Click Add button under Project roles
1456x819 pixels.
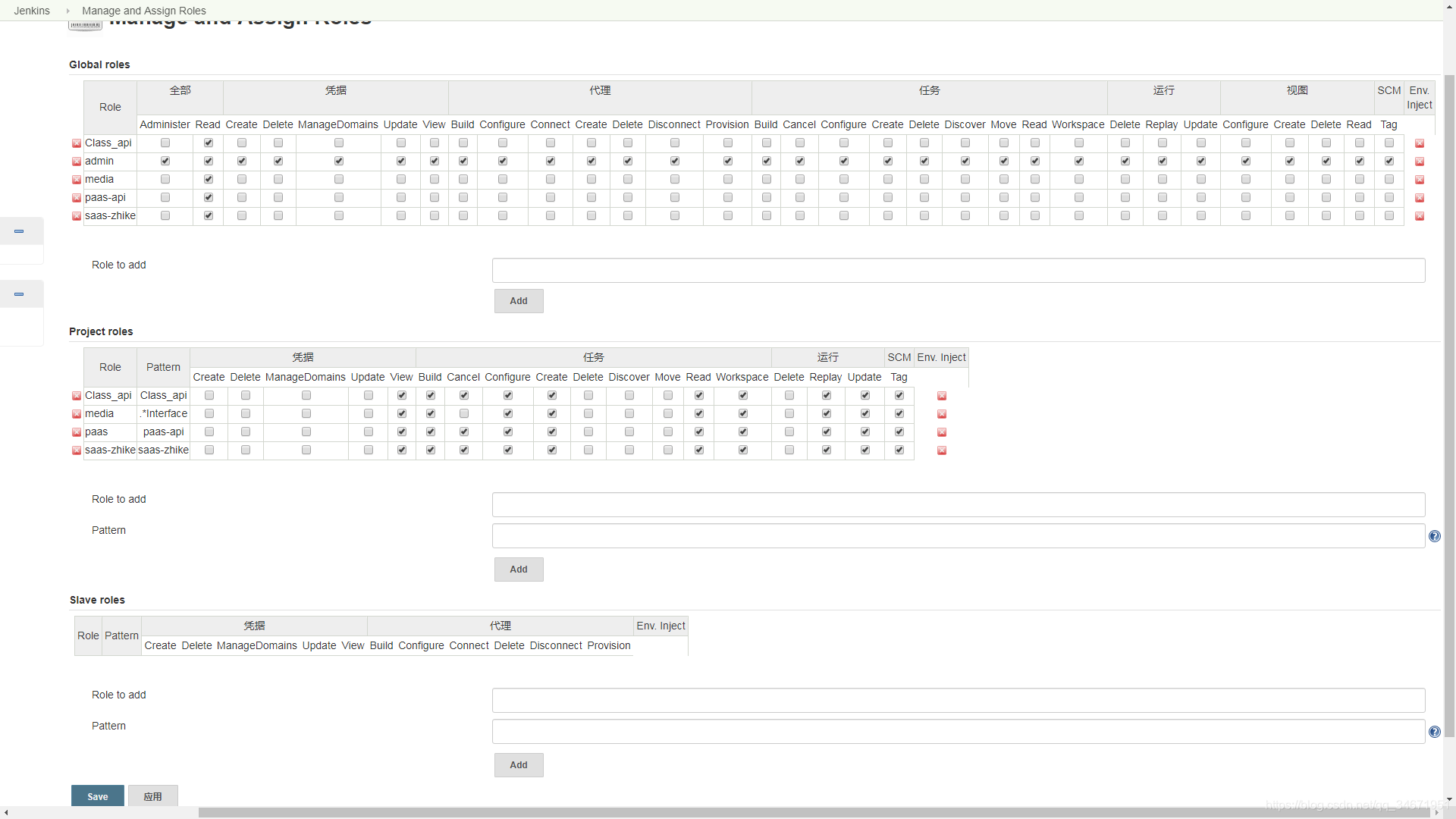coord(519,570)
